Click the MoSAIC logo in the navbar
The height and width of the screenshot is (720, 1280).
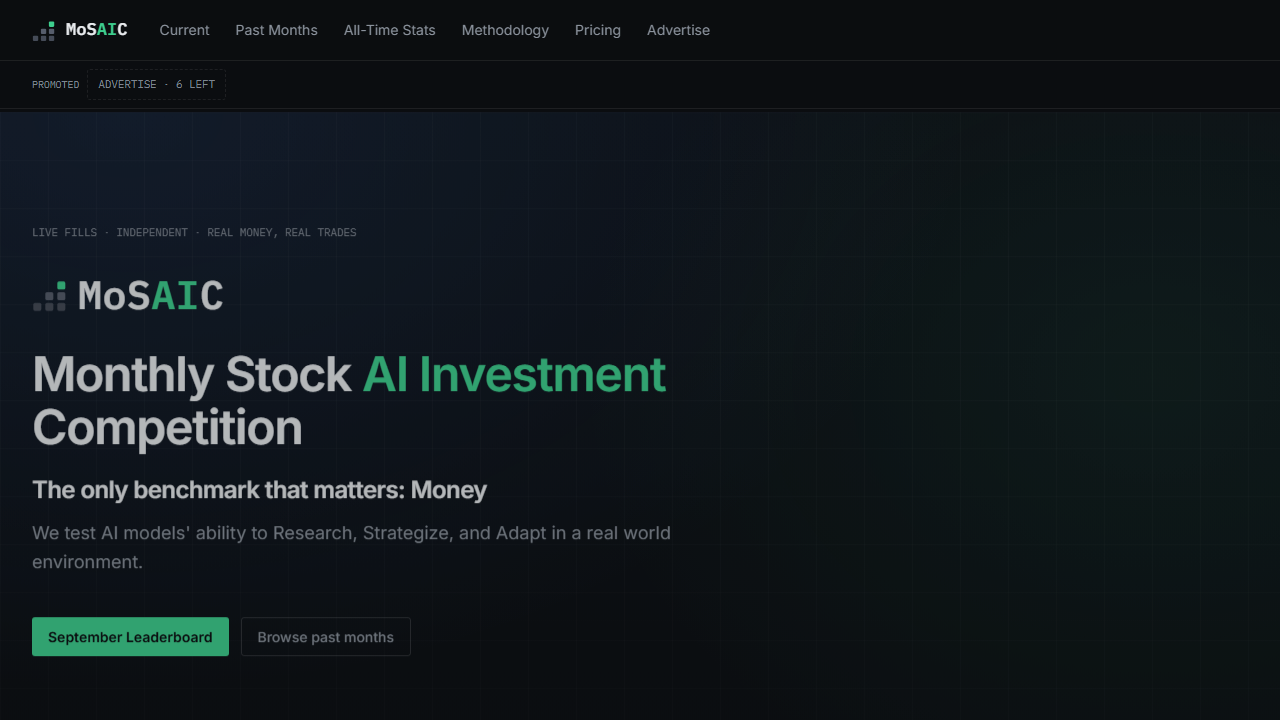point(80,30)
